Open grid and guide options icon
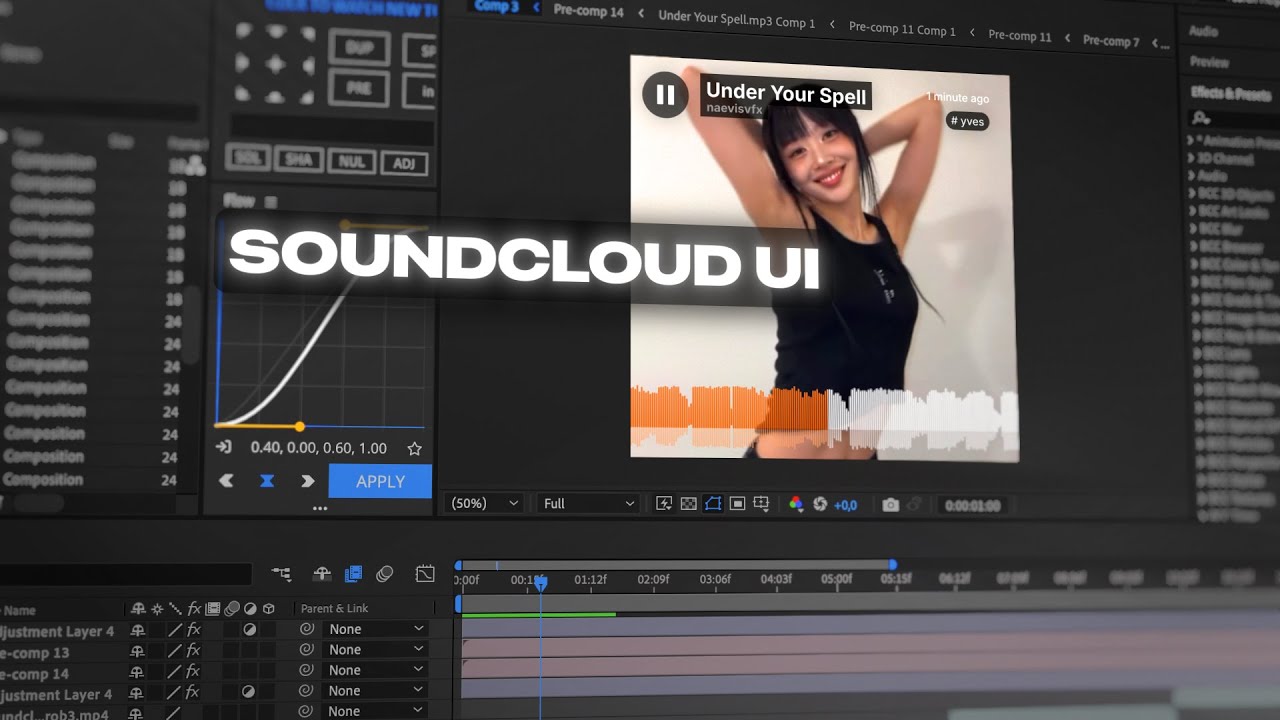 [x=761, y=504]
